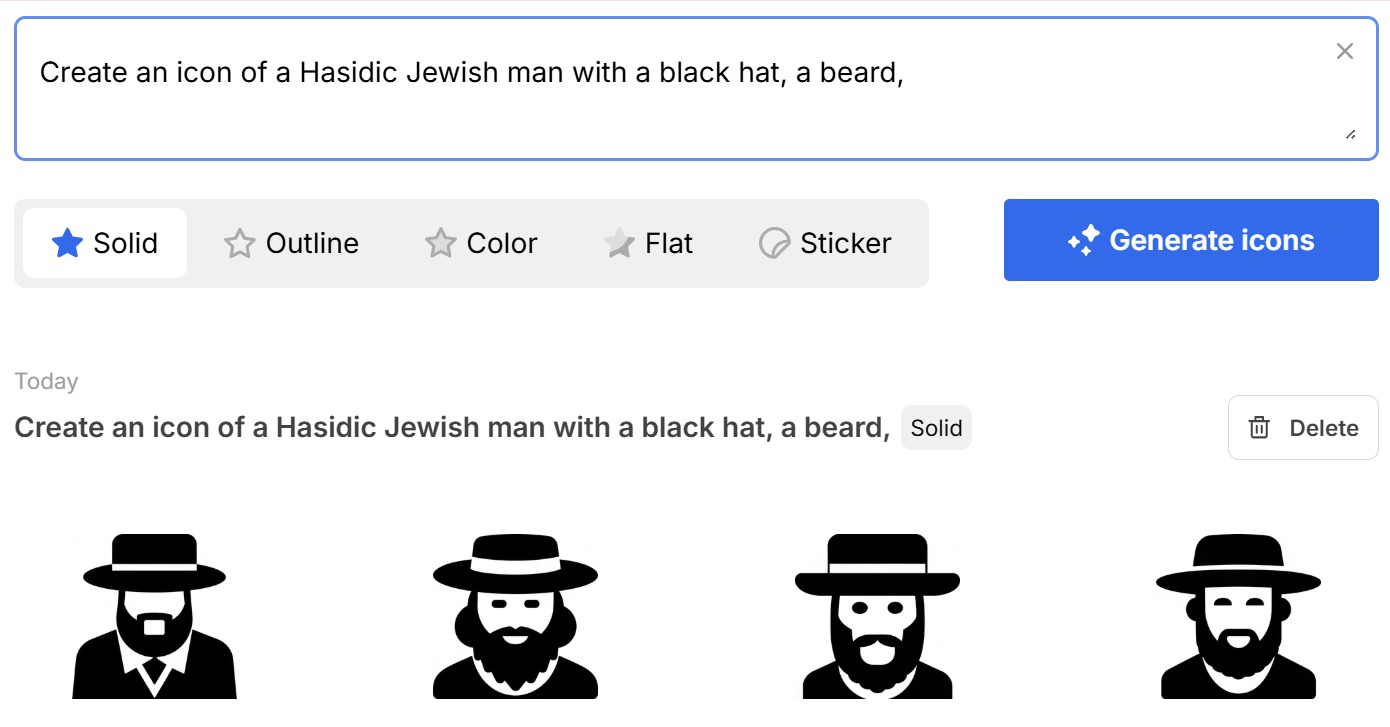Viewport: 1390px width, 727px height.
Task: Click the gray star icon beside Color
Action: (440, 243)
